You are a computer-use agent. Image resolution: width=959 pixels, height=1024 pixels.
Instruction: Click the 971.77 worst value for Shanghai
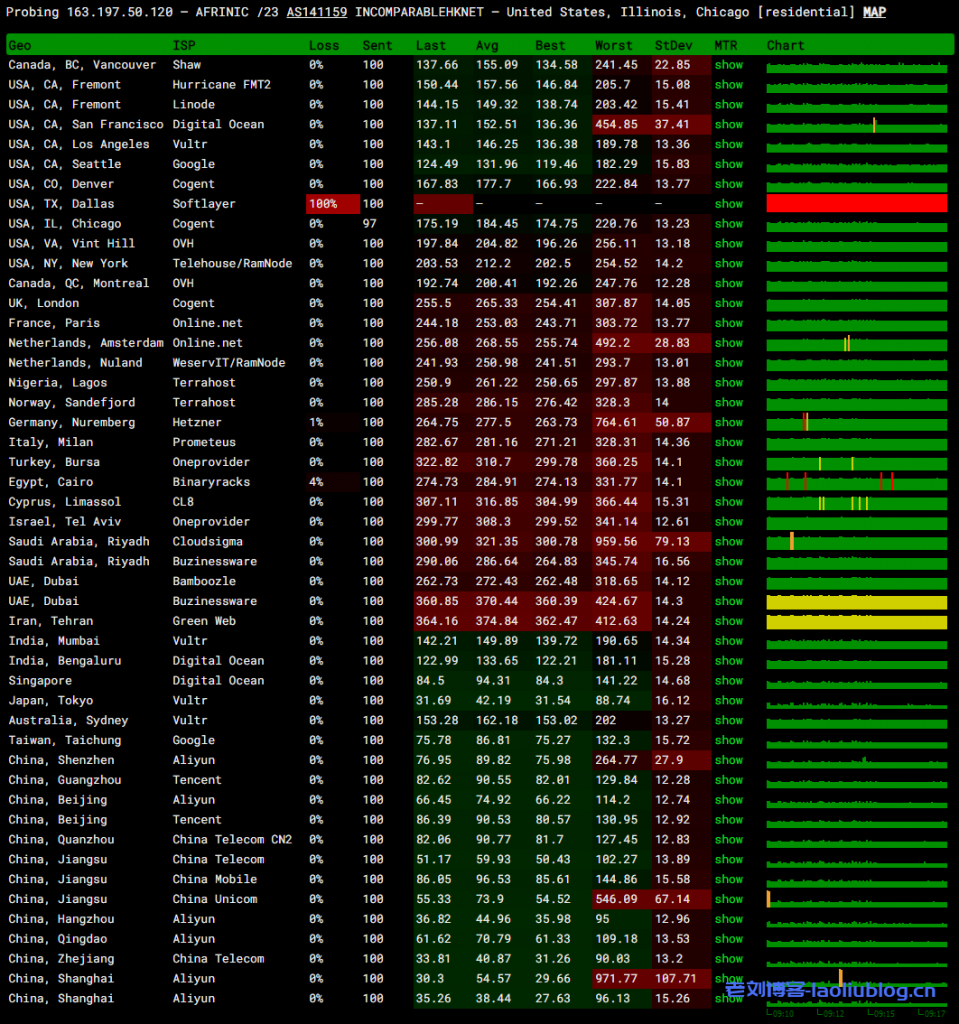[616, 979]
